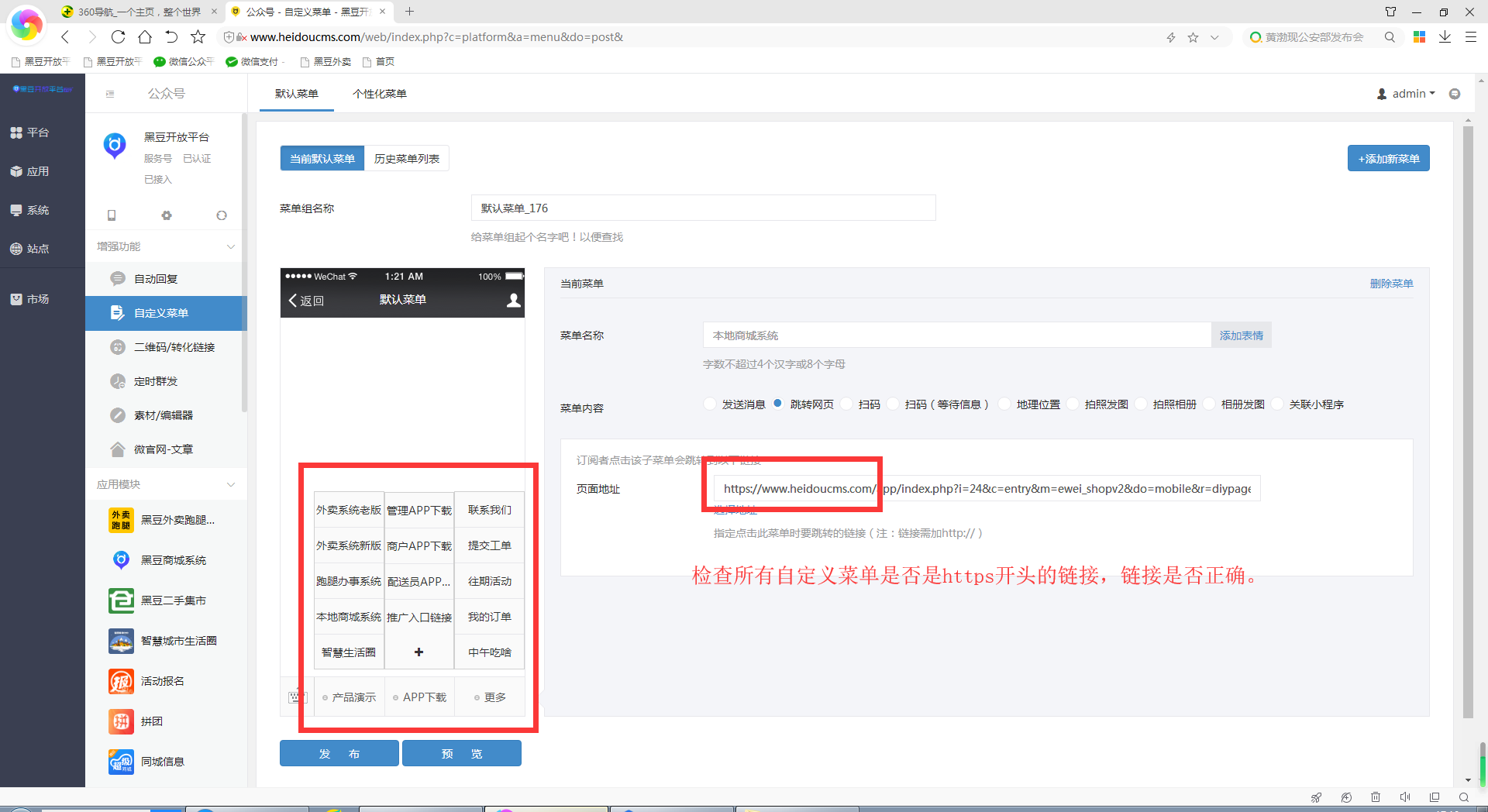Open 系统 in the left sidebar
Viewport: 1488px width, 812px height.
30,210
